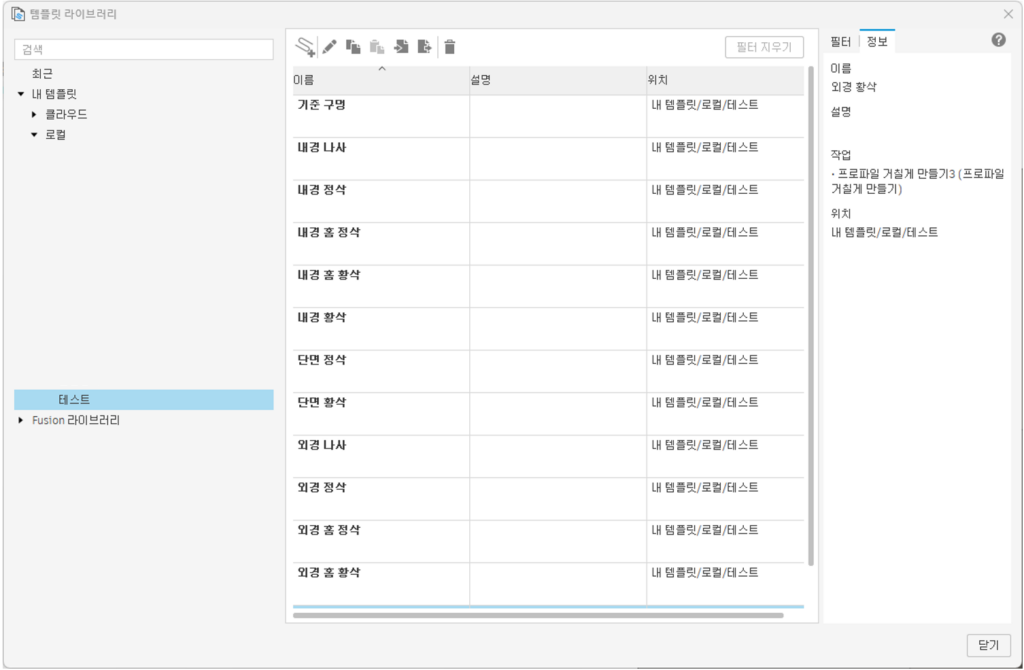Click the copy template icon

coord(353,47)
